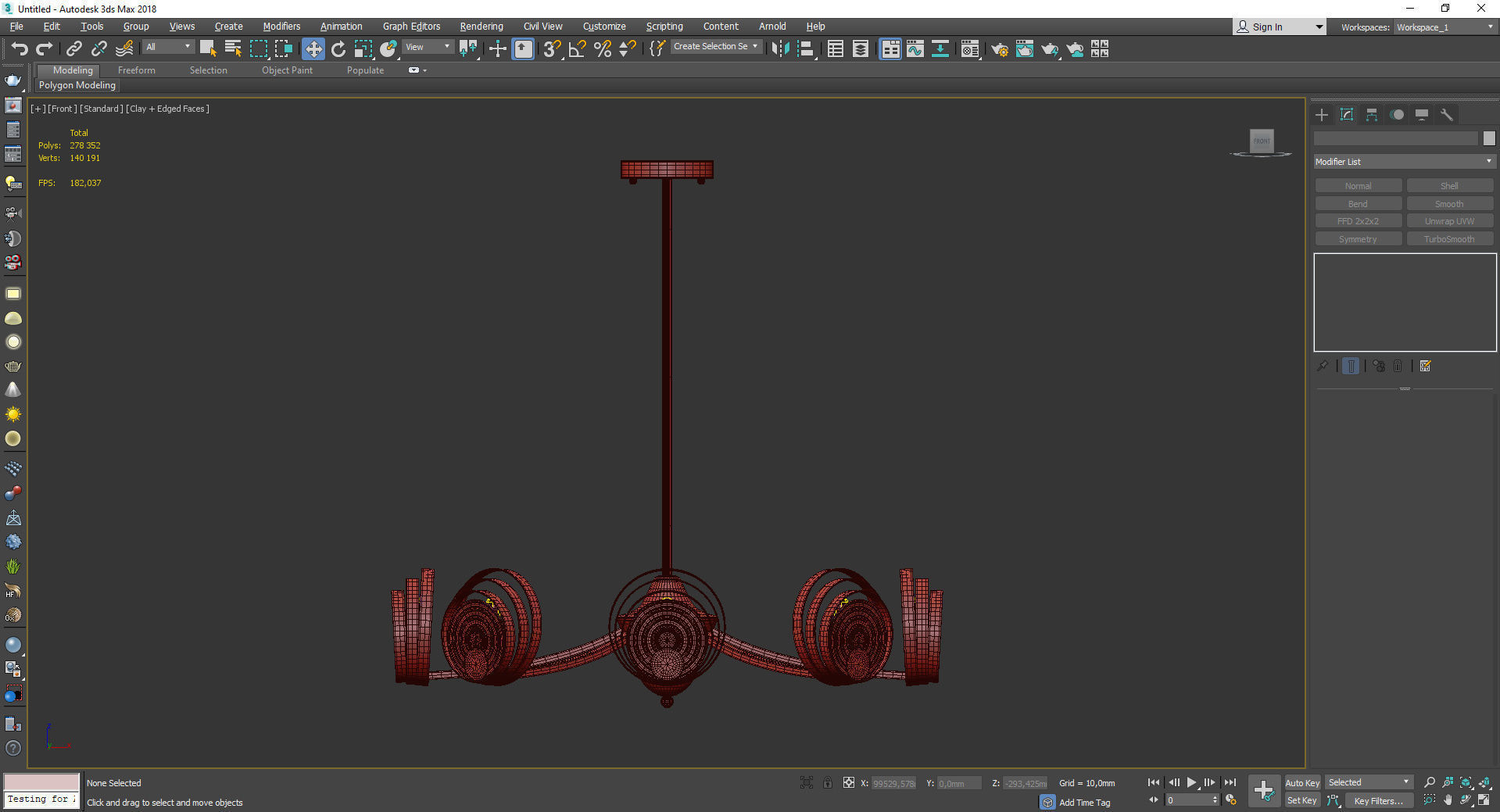Toggle the Keyboard Shortcut Override button

click(x=523, y=49)
